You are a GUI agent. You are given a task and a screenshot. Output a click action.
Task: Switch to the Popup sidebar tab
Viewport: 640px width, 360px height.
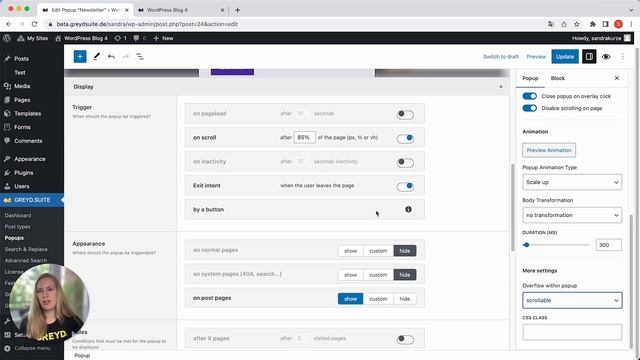(530, 78)
